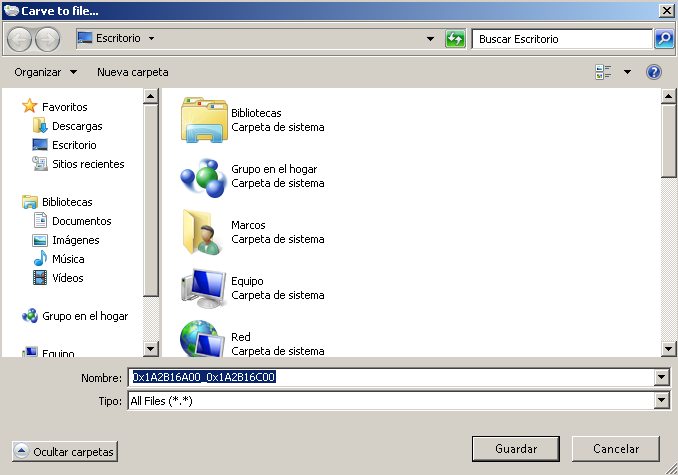Open the help question mark icon
The height and width of the screenshot is (475, 678).
pos(654,72)
